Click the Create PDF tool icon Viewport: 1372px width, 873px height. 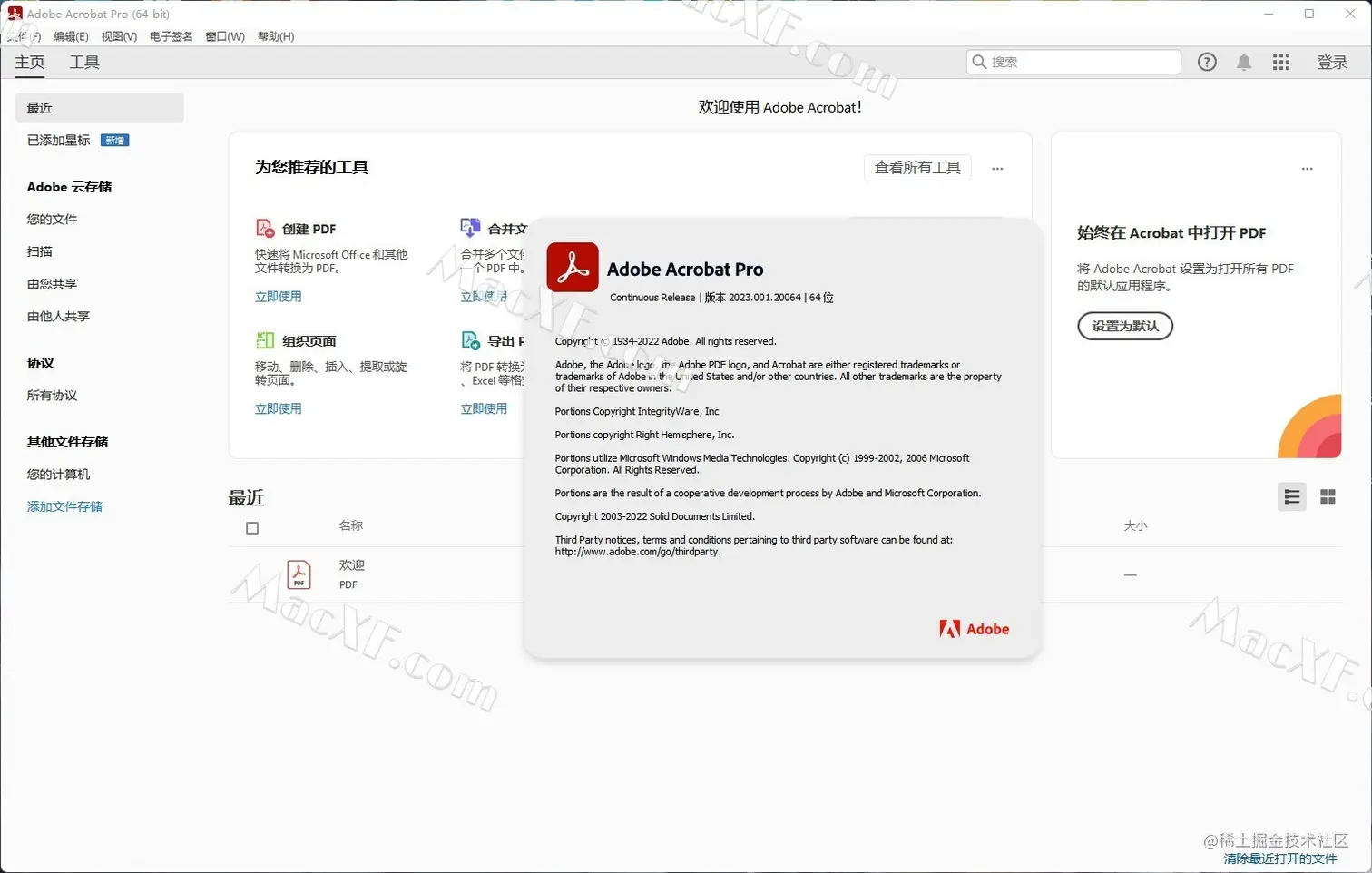pos(265,228)
